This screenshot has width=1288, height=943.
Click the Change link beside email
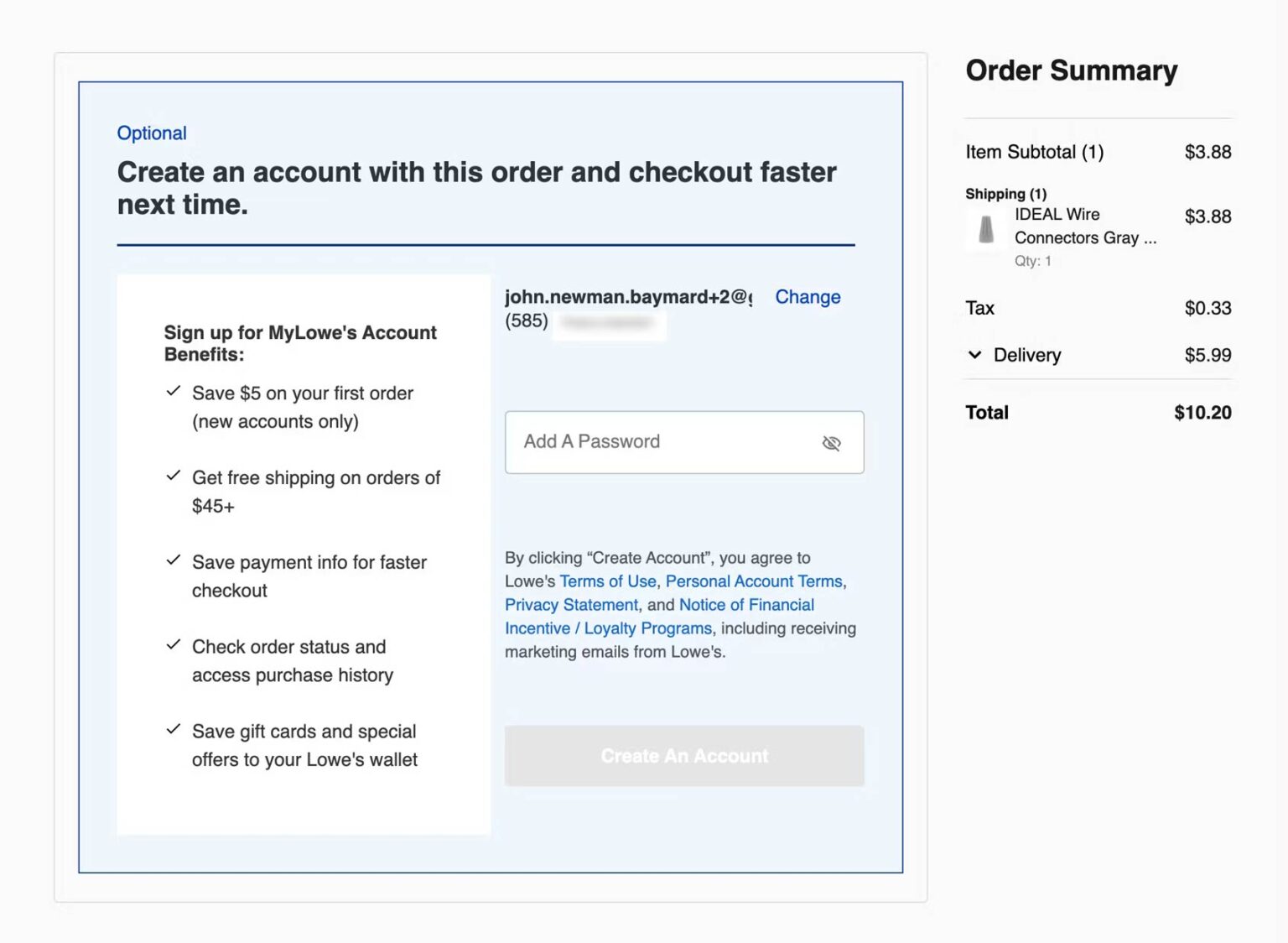click(x=807, y=297)
